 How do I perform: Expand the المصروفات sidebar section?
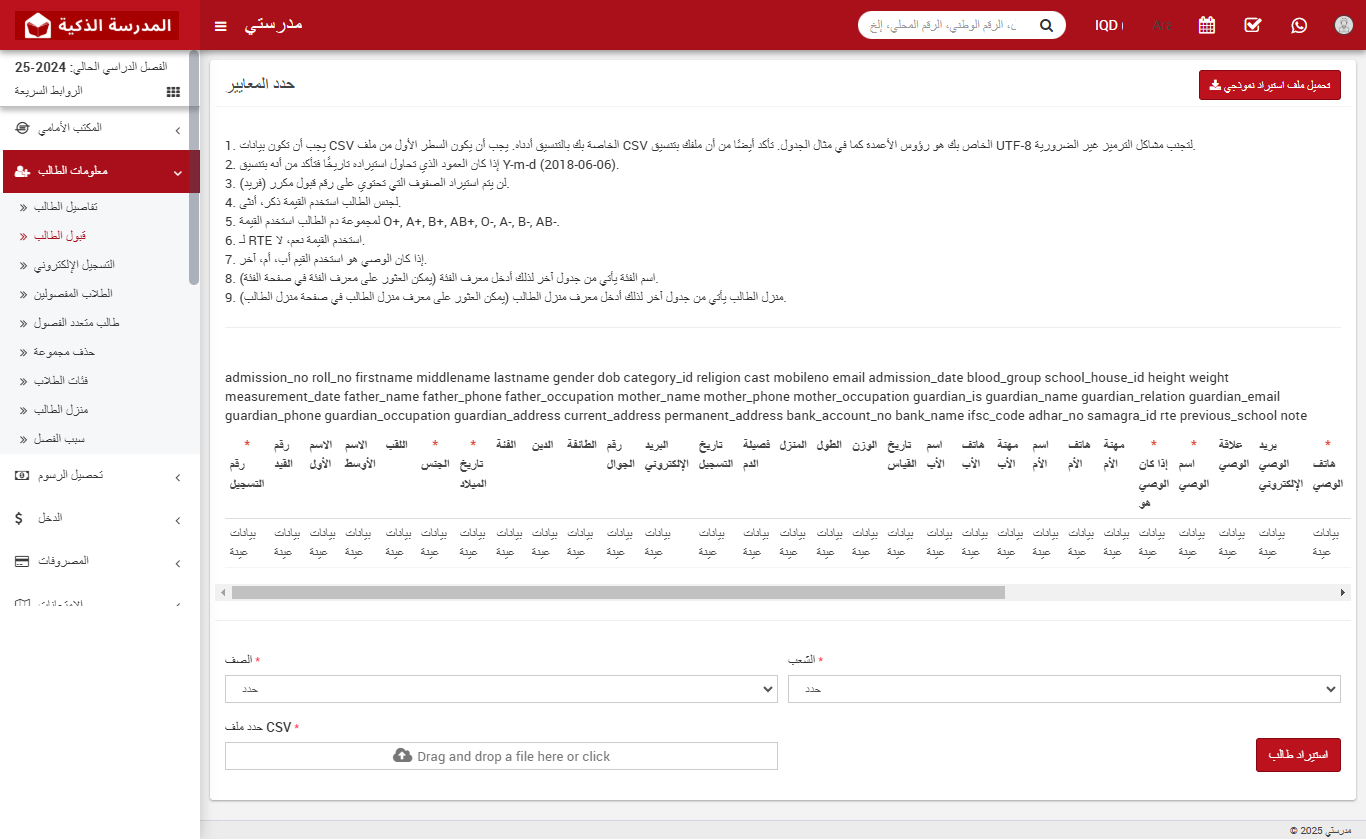coord(100,561)
